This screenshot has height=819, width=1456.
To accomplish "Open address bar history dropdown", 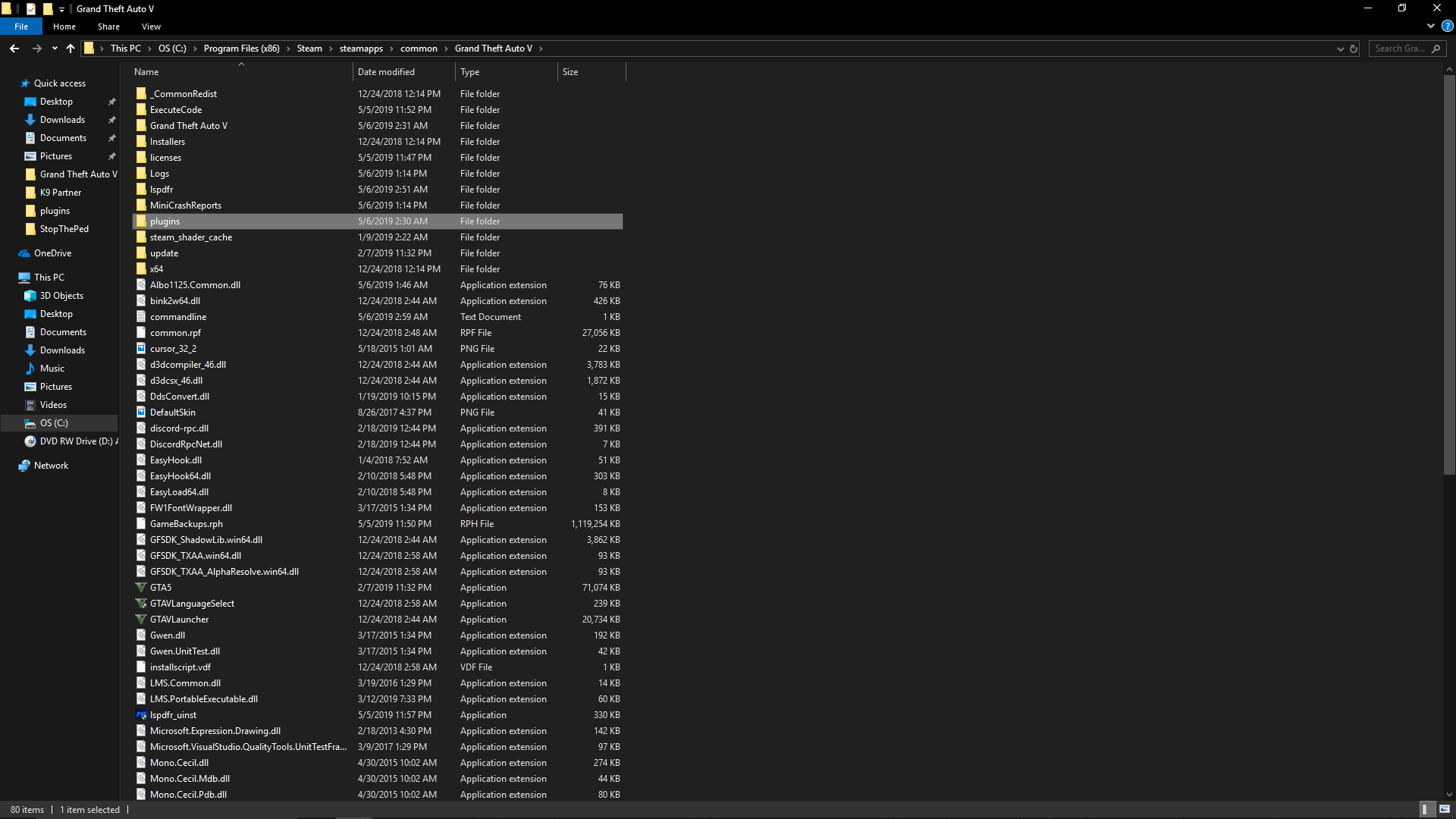I will (x=1340, y=49).
